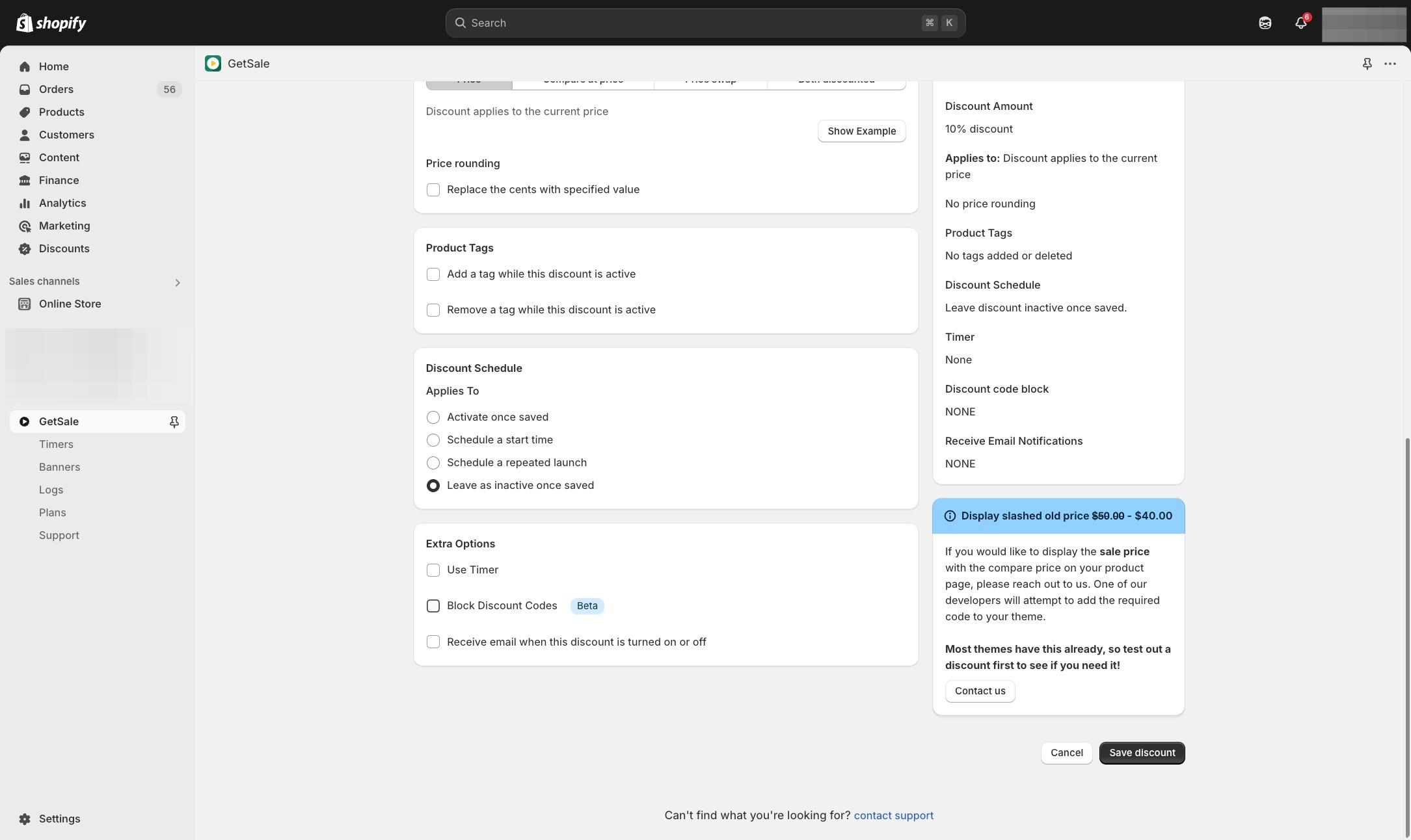
Task: Unpin GetSale app in sidebar
Action: (174, 421)
